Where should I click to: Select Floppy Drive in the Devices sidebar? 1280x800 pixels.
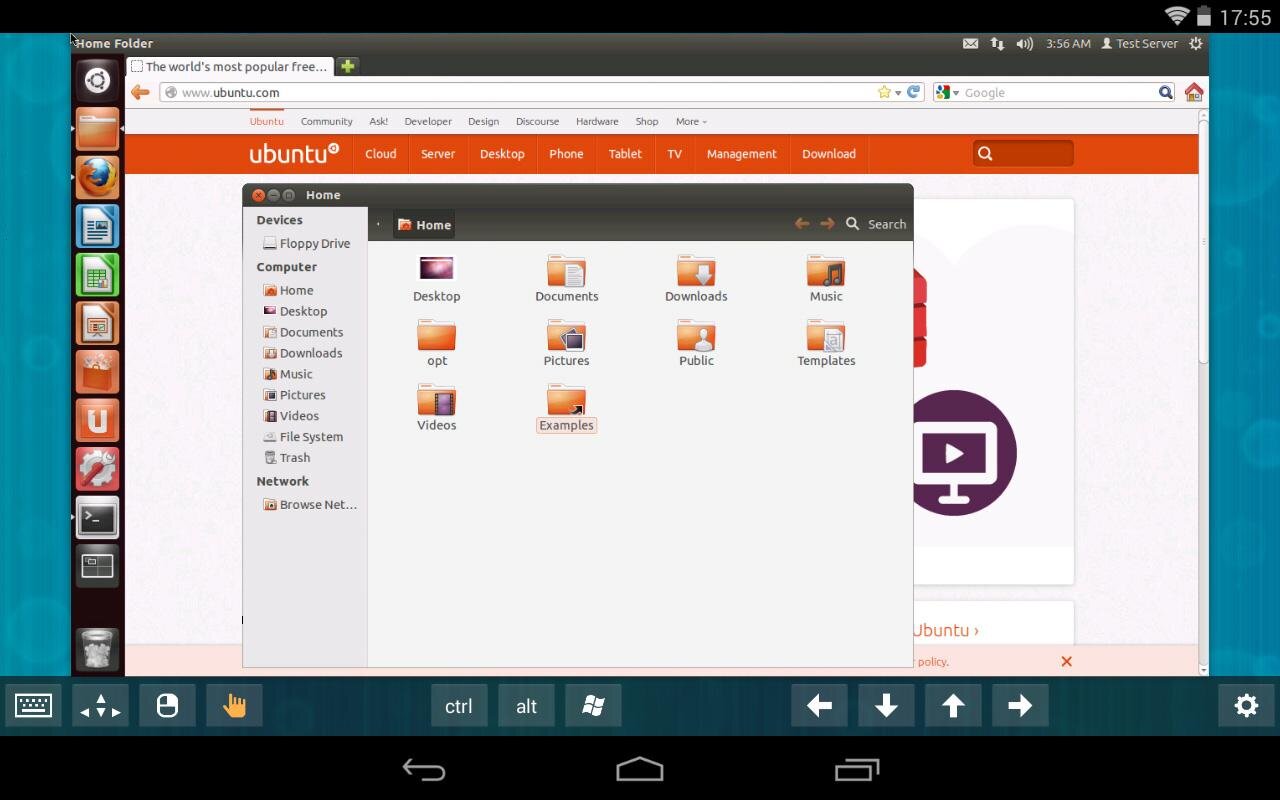(306, 244)
